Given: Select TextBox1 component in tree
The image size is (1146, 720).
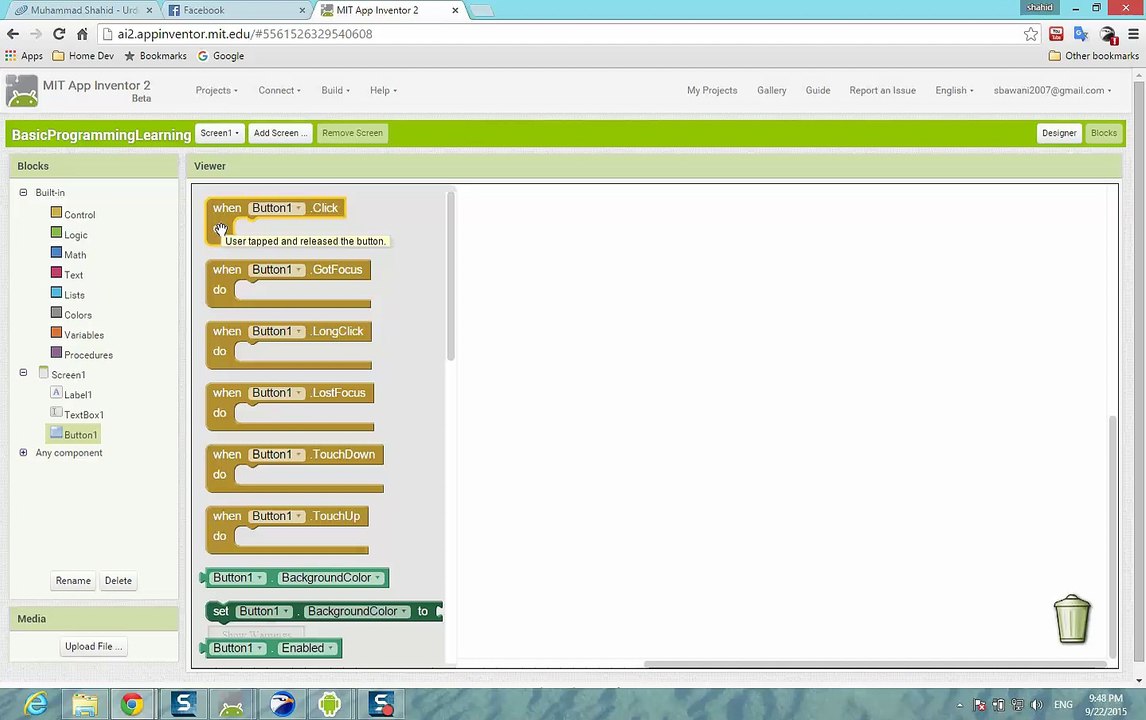Looking at the screenshot, I should point(77,414).
